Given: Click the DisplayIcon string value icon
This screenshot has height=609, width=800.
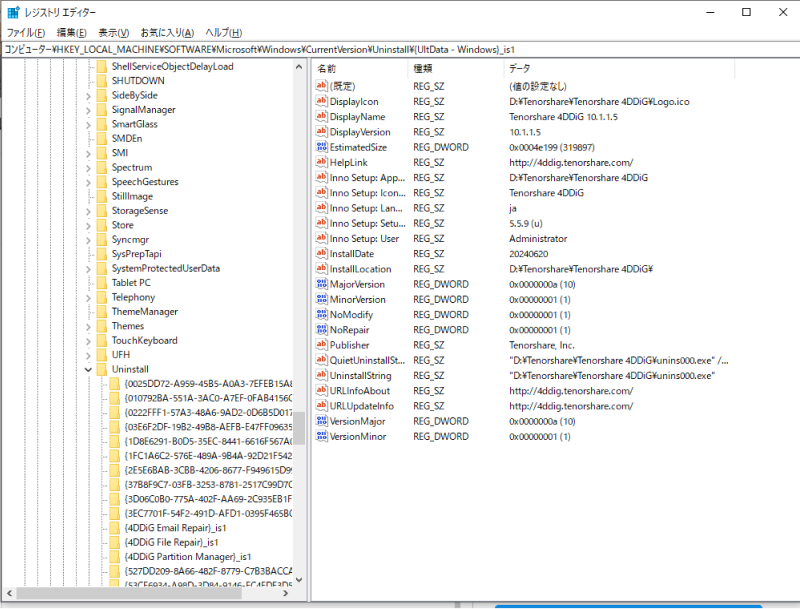Looking at the screenshot, I should pyautogui.click(x=321, y=101).
